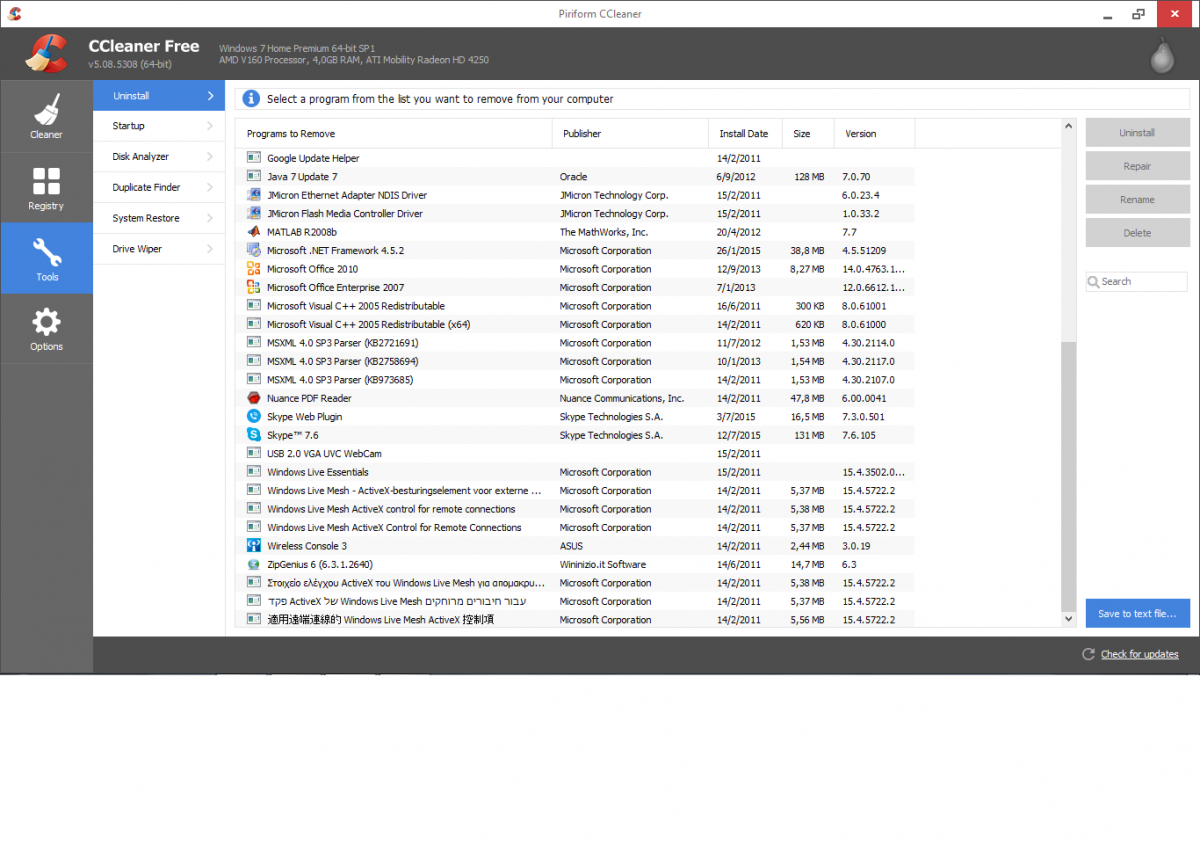Sort by Version column header
Image resolution: width=1200 pixels, height=844 pixels.
[x=875, y=134]
